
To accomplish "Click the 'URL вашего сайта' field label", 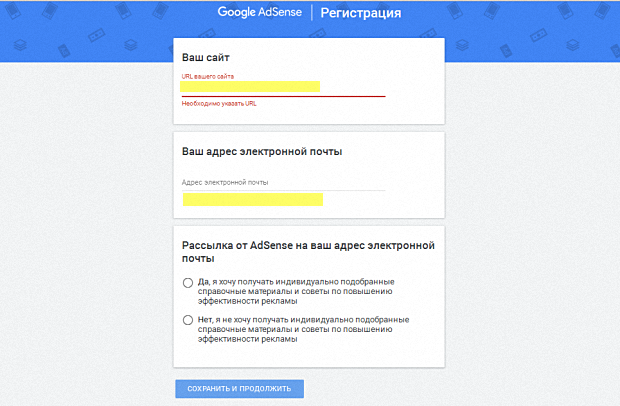I will pyautogui.click(x=208, y=76).
